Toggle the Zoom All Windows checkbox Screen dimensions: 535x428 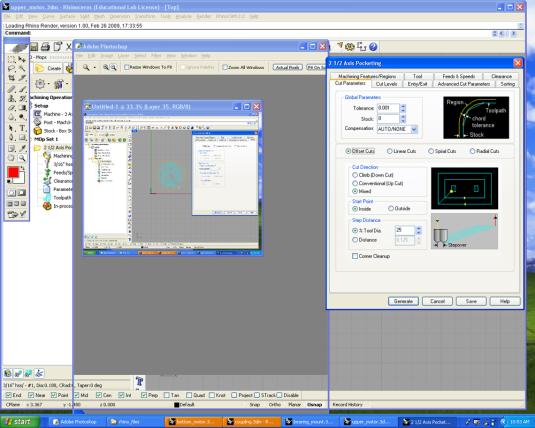click(225, 67)
